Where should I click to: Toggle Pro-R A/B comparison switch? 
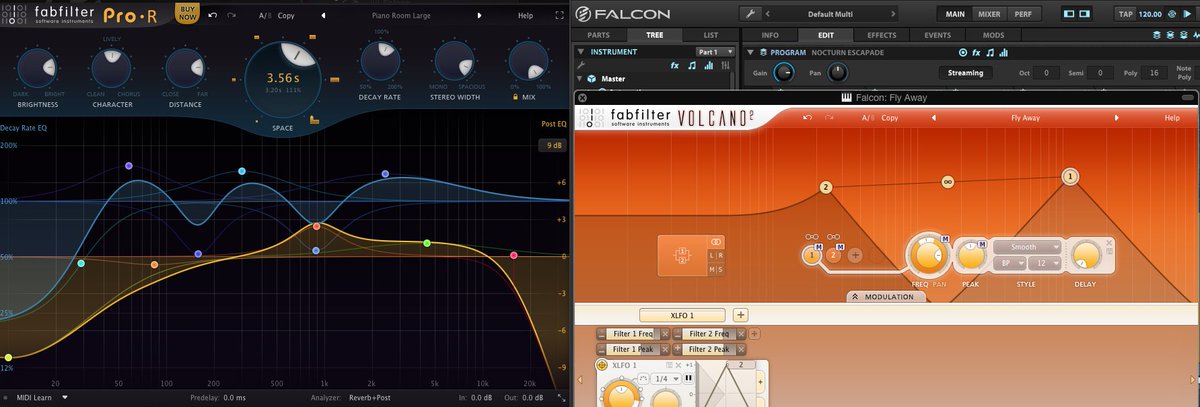pyautogui.click(x=264, y=16)
